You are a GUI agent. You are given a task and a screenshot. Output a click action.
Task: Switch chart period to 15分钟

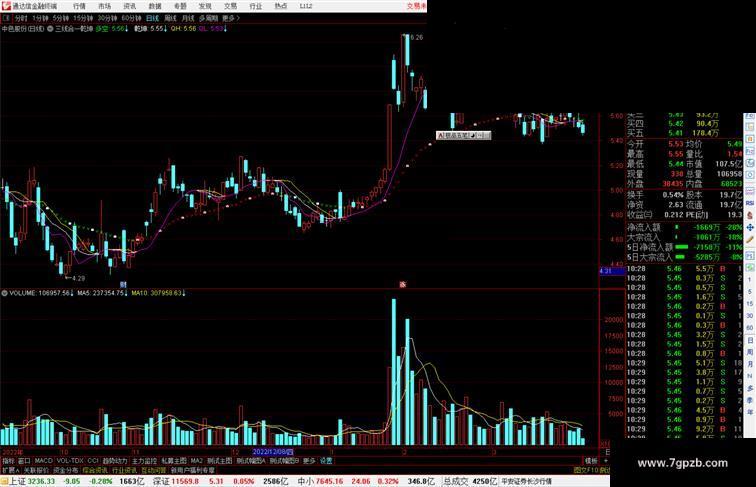tap(83, 18)
